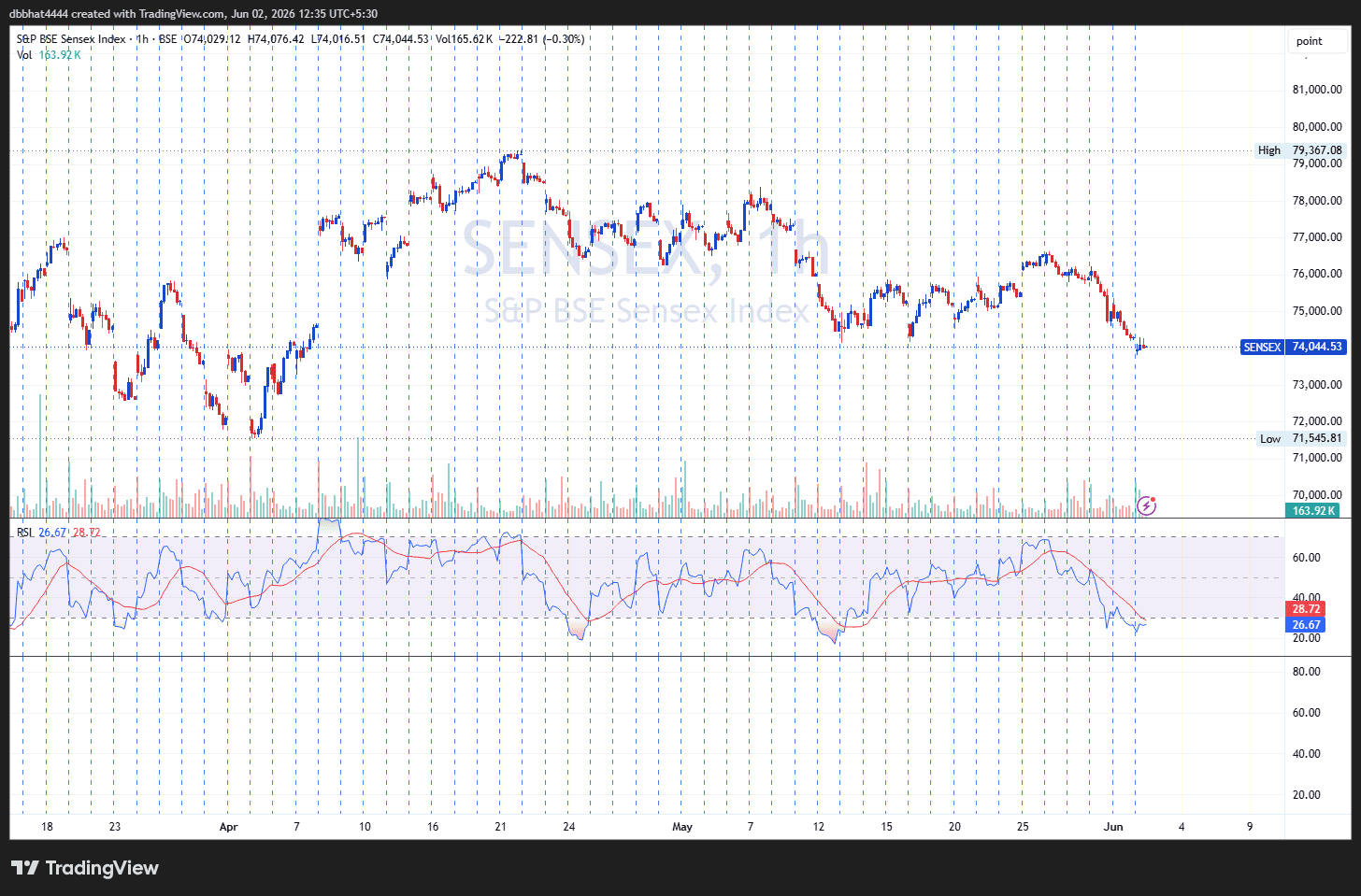The width and height of the screenshot is (1361, 896).
Task: Click the date label 10 on the time axis
Action: pos(365,827)
